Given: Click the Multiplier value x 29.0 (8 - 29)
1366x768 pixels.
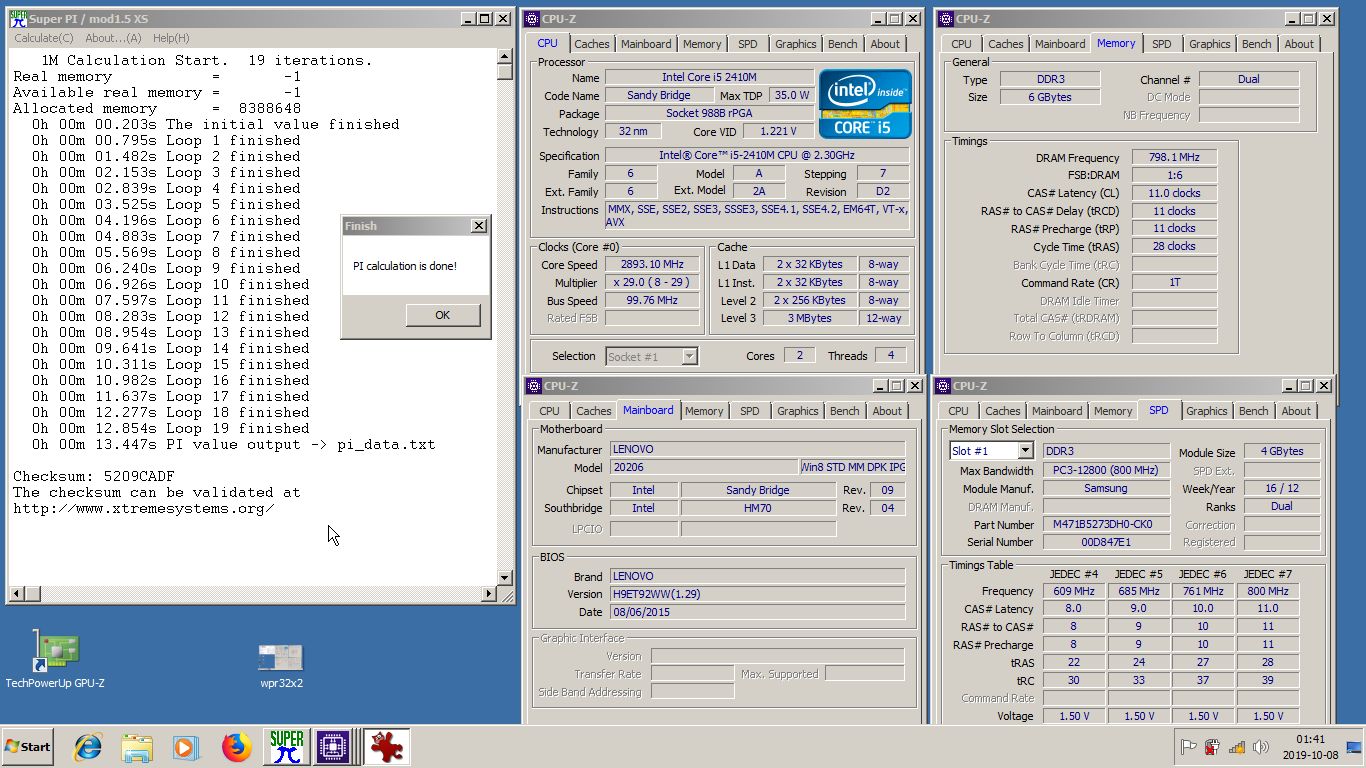Looking at the screenshot, I should tap(652, 283).
